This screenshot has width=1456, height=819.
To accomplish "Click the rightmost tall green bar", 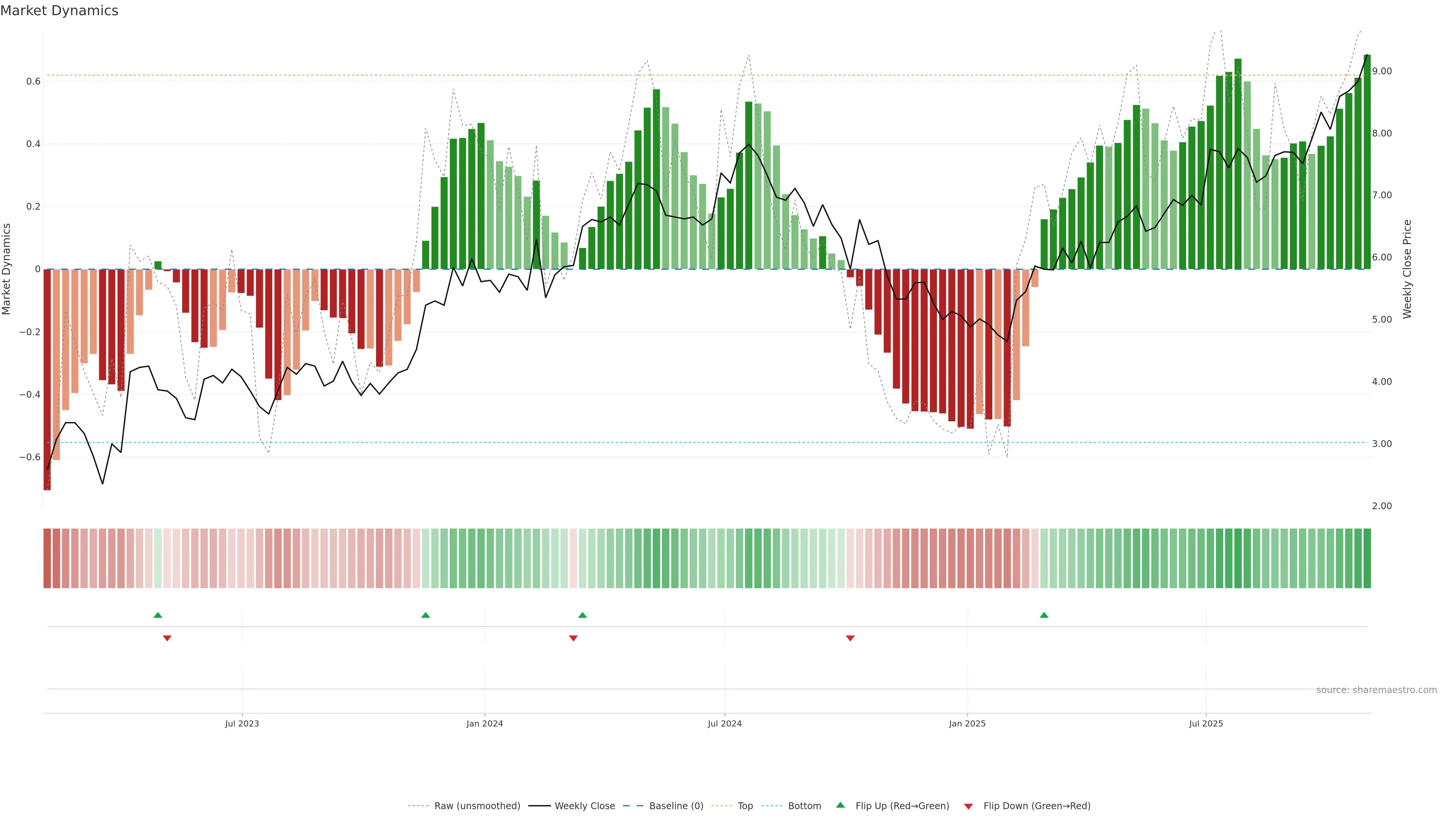I will (1367, 164).
